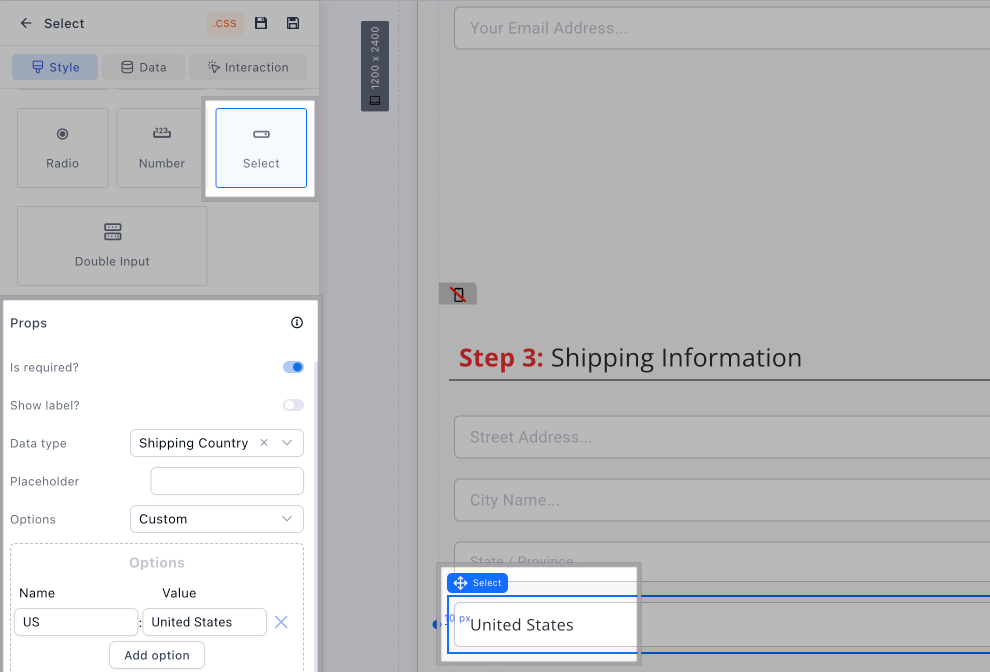Image resolution: width=990 pixels, height=672 pixels.
Task: Clear the Shipping Country data type
Action: 263,443
